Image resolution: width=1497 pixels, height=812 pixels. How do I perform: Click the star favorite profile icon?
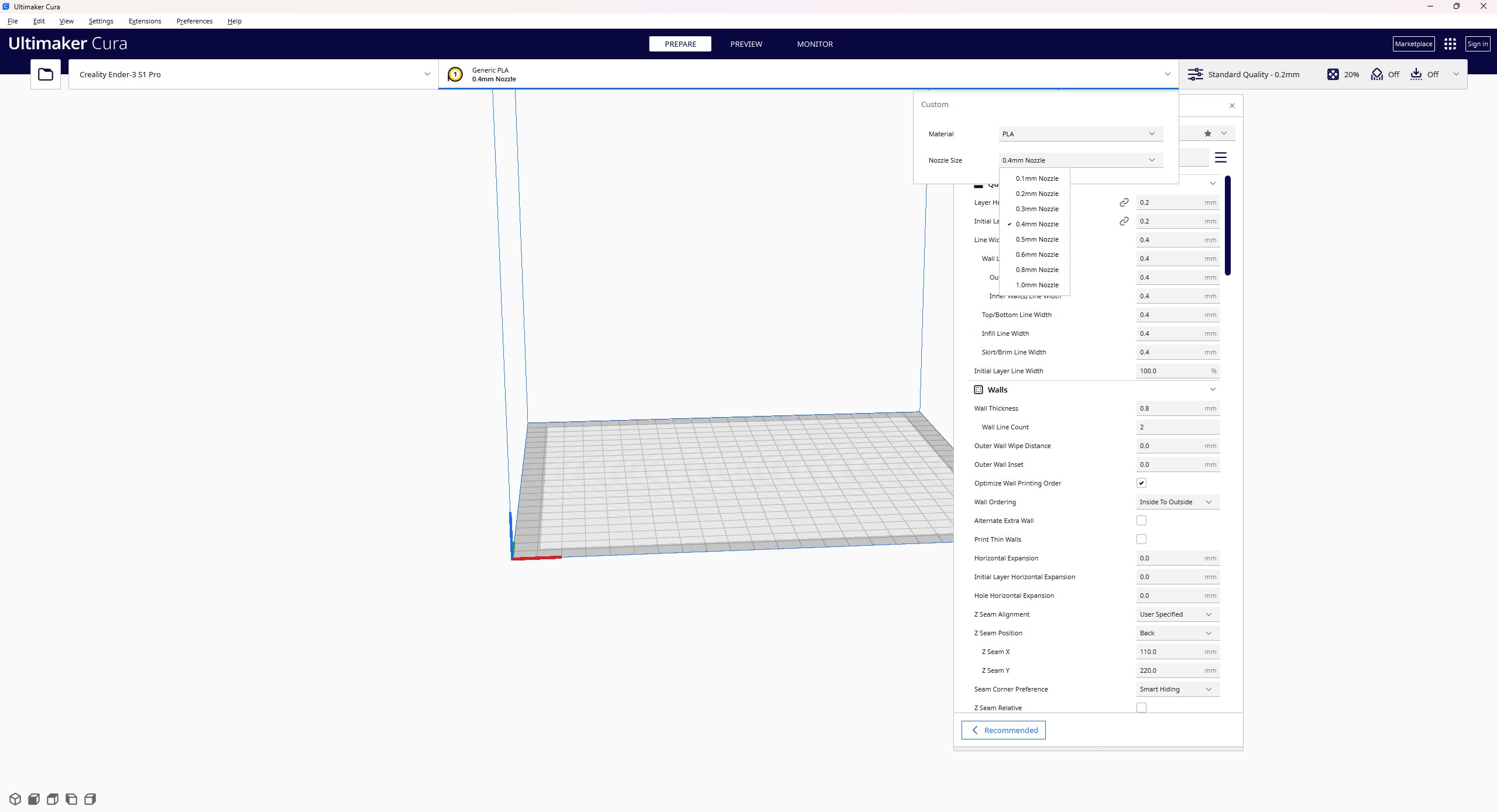pyautogui.click(x=1207, y=133)
